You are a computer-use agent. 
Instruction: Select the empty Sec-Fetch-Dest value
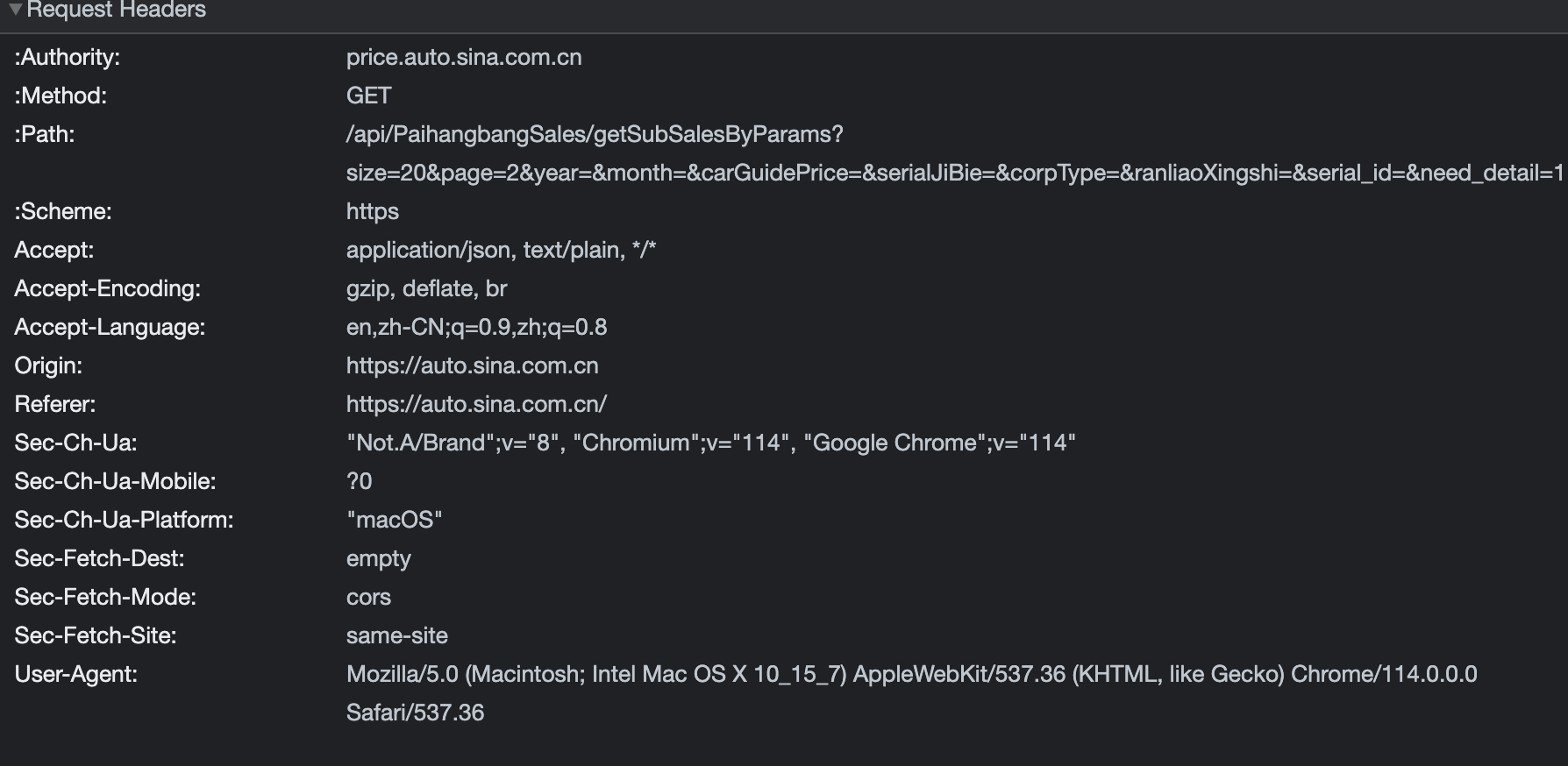point(379,558)
